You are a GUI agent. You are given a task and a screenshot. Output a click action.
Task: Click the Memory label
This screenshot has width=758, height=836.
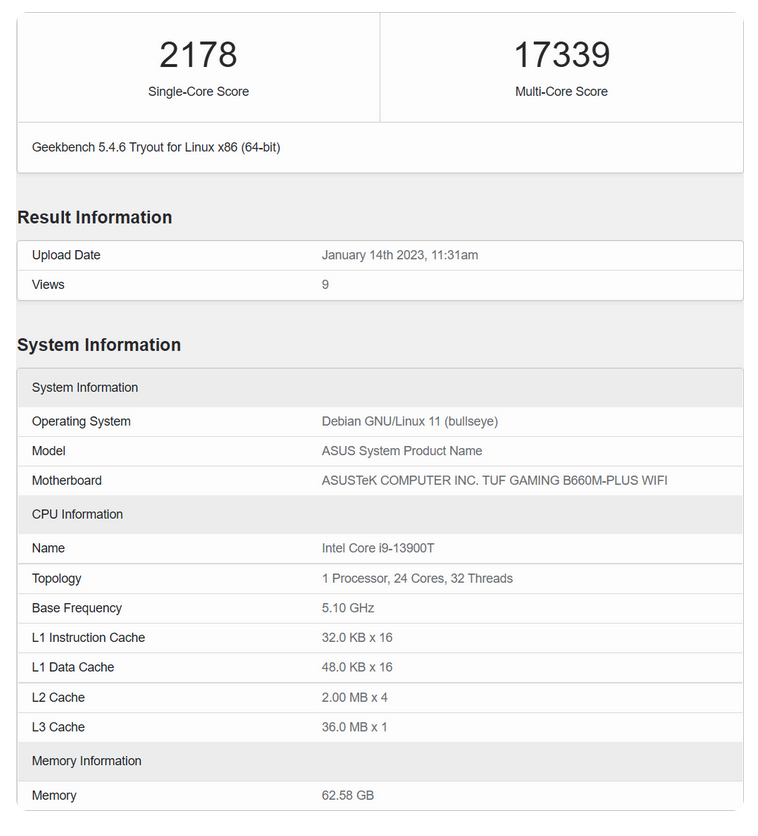(x=54, y=796)
